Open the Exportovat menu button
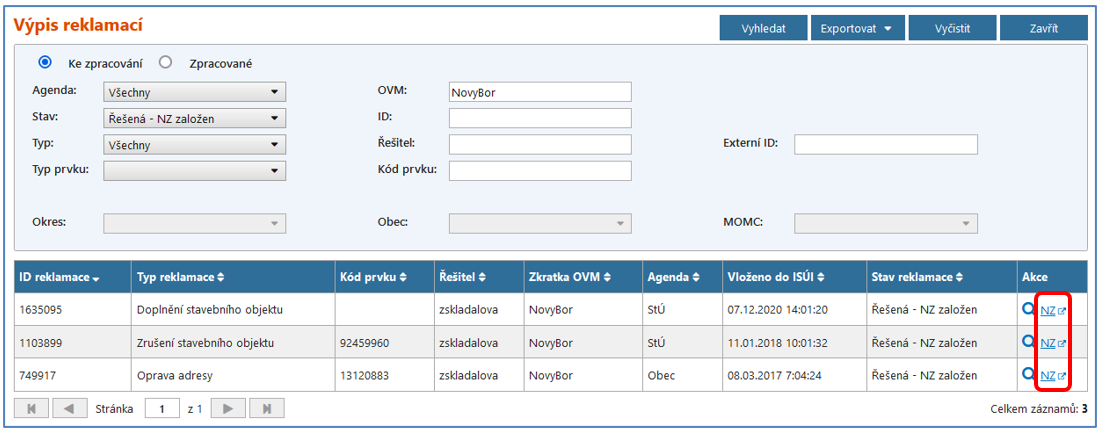Screen dimensions: 1099x430 tap(856, 28)
